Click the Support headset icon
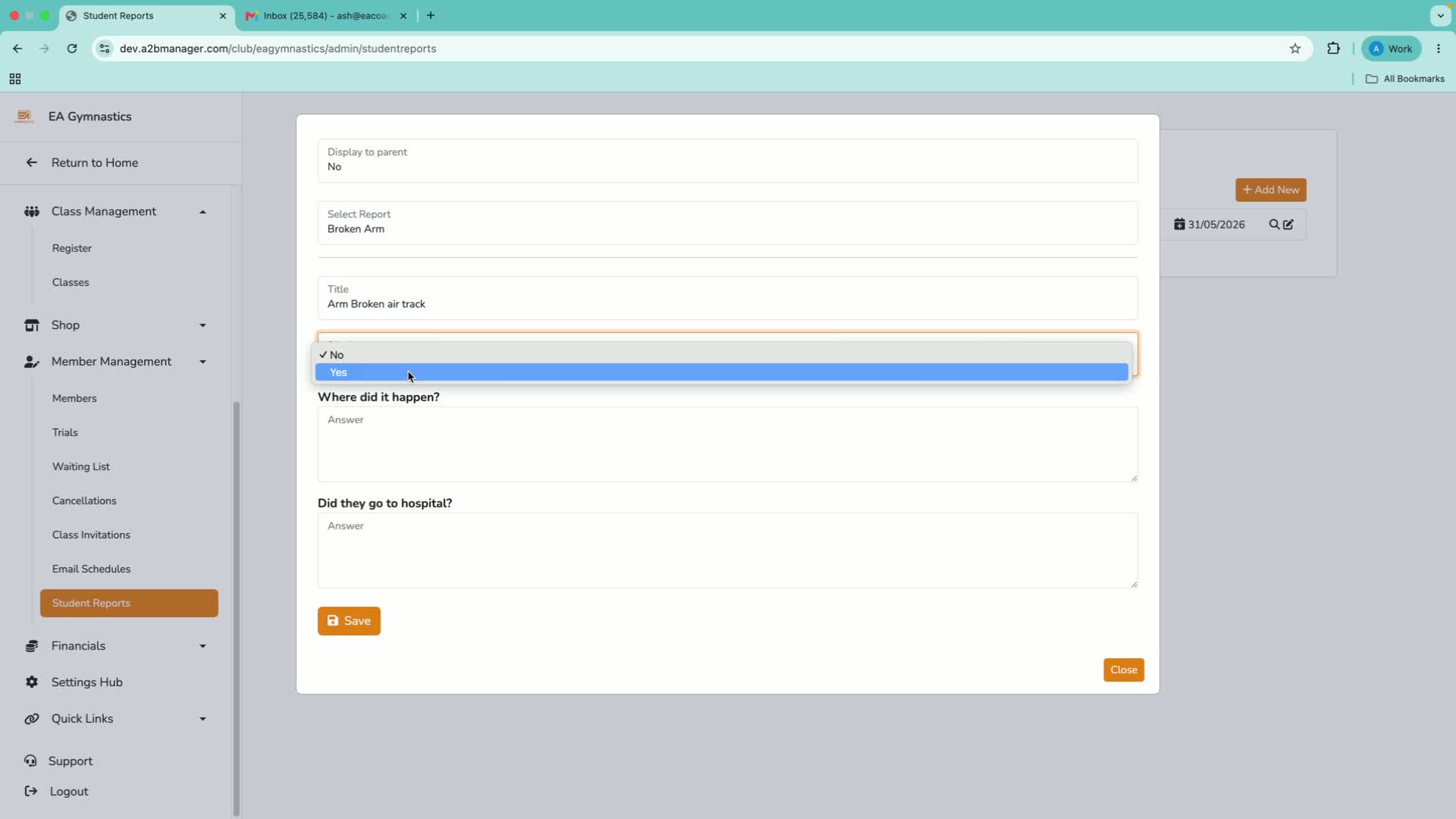The height and width of the screenshot is (819, 1456). [x=30, y=761]
